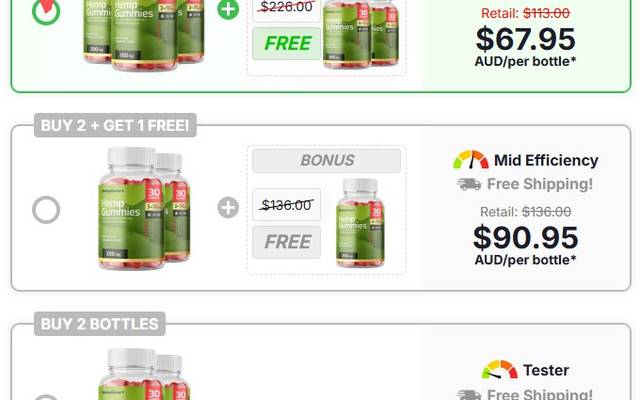Click the $90.95 price text
Viewport: 640px width, 400px height.
tap(526, 238)
